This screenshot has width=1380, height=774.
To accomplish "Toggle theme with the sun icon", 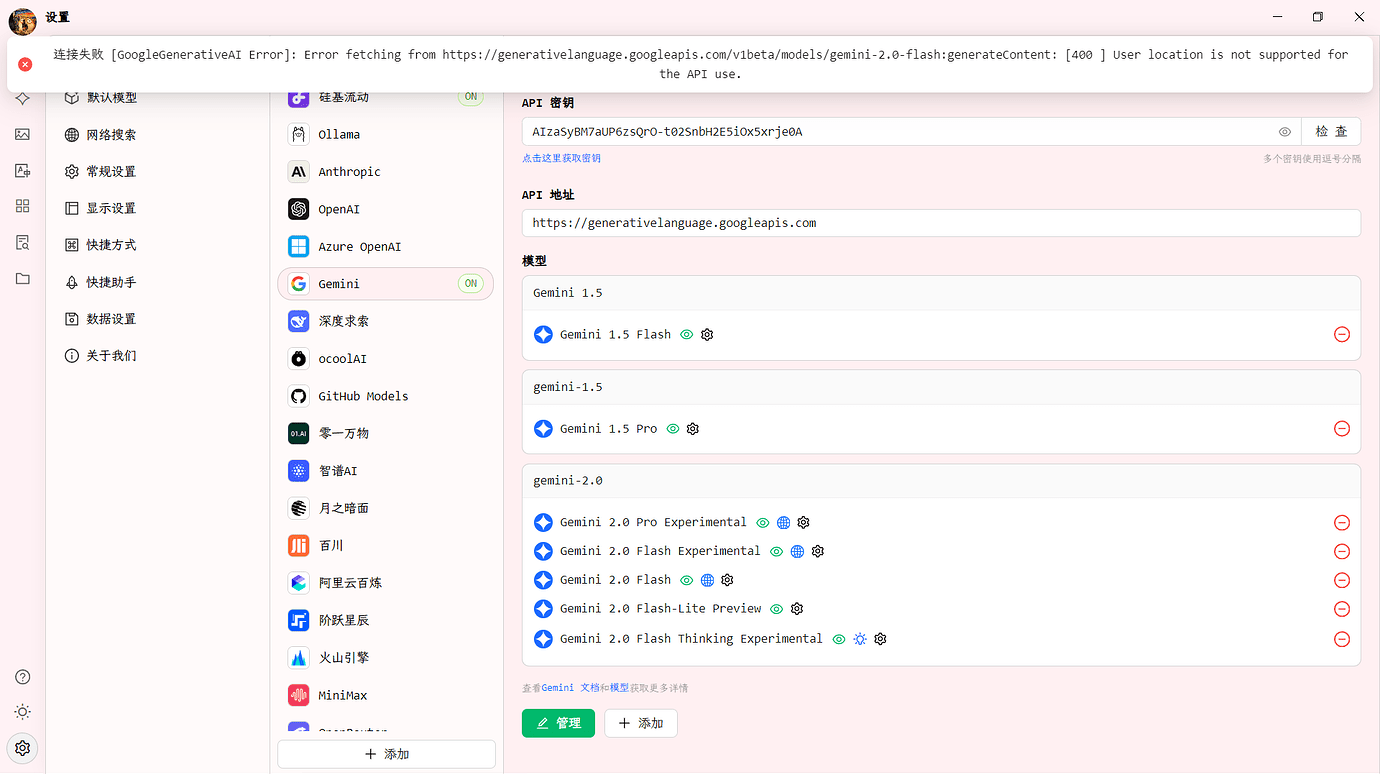I will pyautogui.click(x=22, y=712).
